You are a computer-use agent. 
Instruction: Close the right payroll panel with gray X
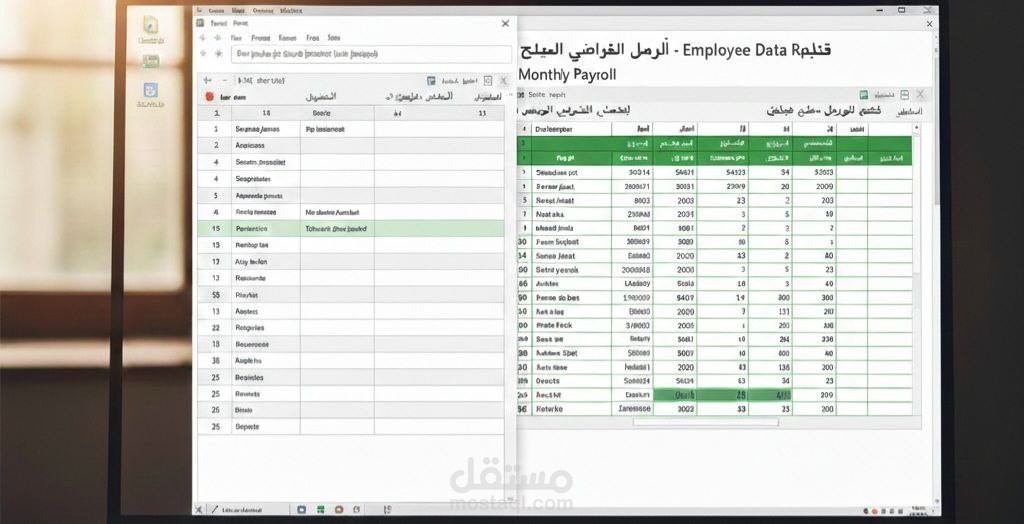tap(920, 95)
